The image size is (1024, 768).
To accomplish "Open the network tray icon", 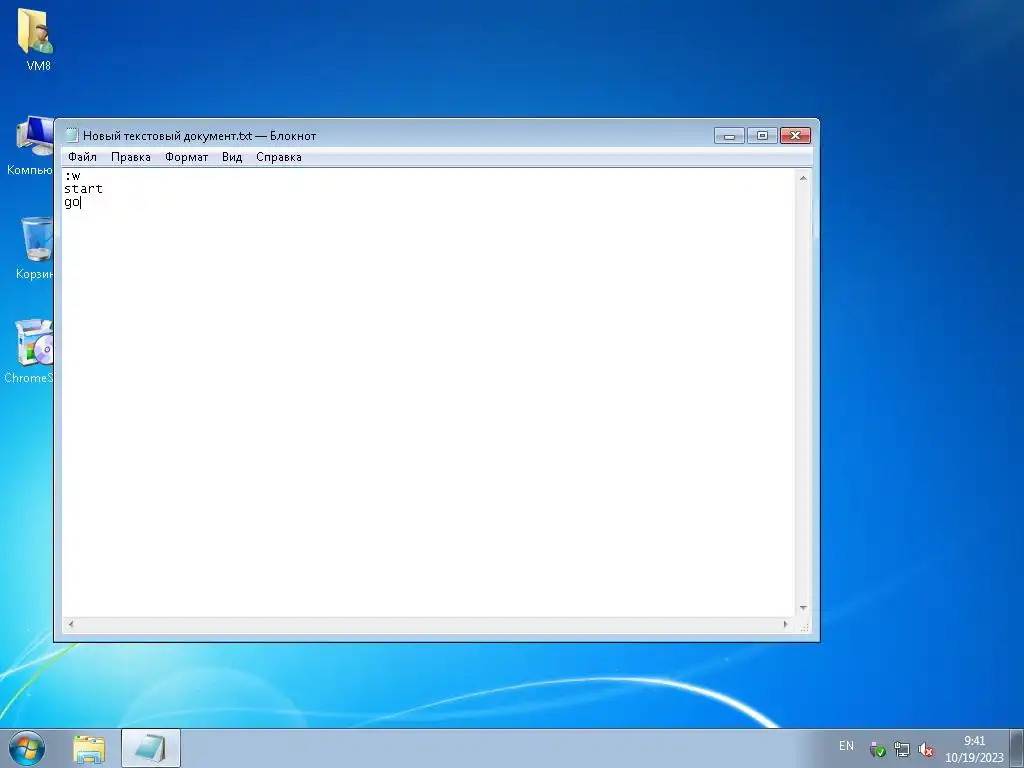I will (x=901, y=750).
